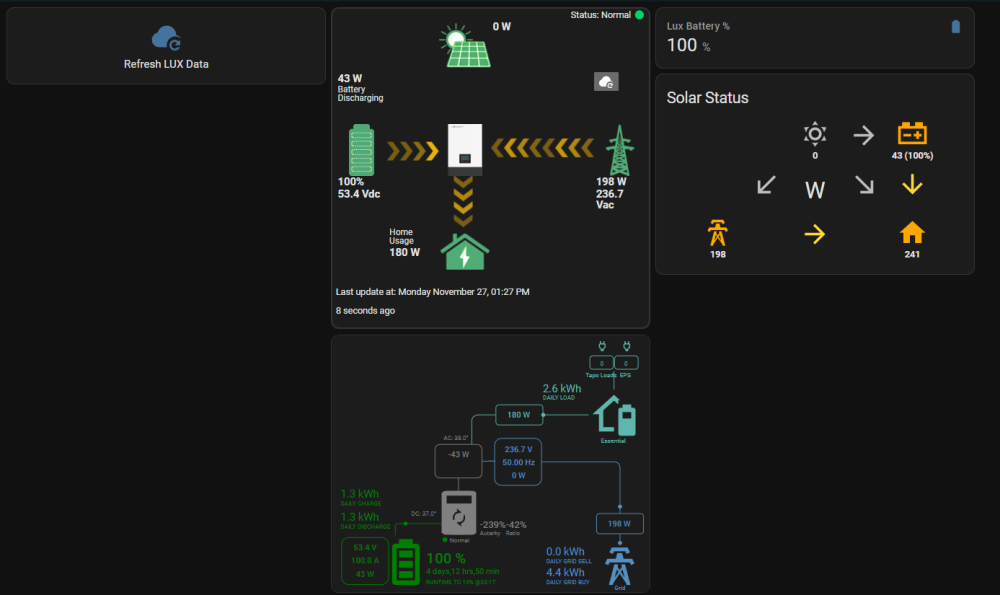1000x595 pixels.
Task: Click the green battery icon in lower diagram
Action: [x=406, y=562]
